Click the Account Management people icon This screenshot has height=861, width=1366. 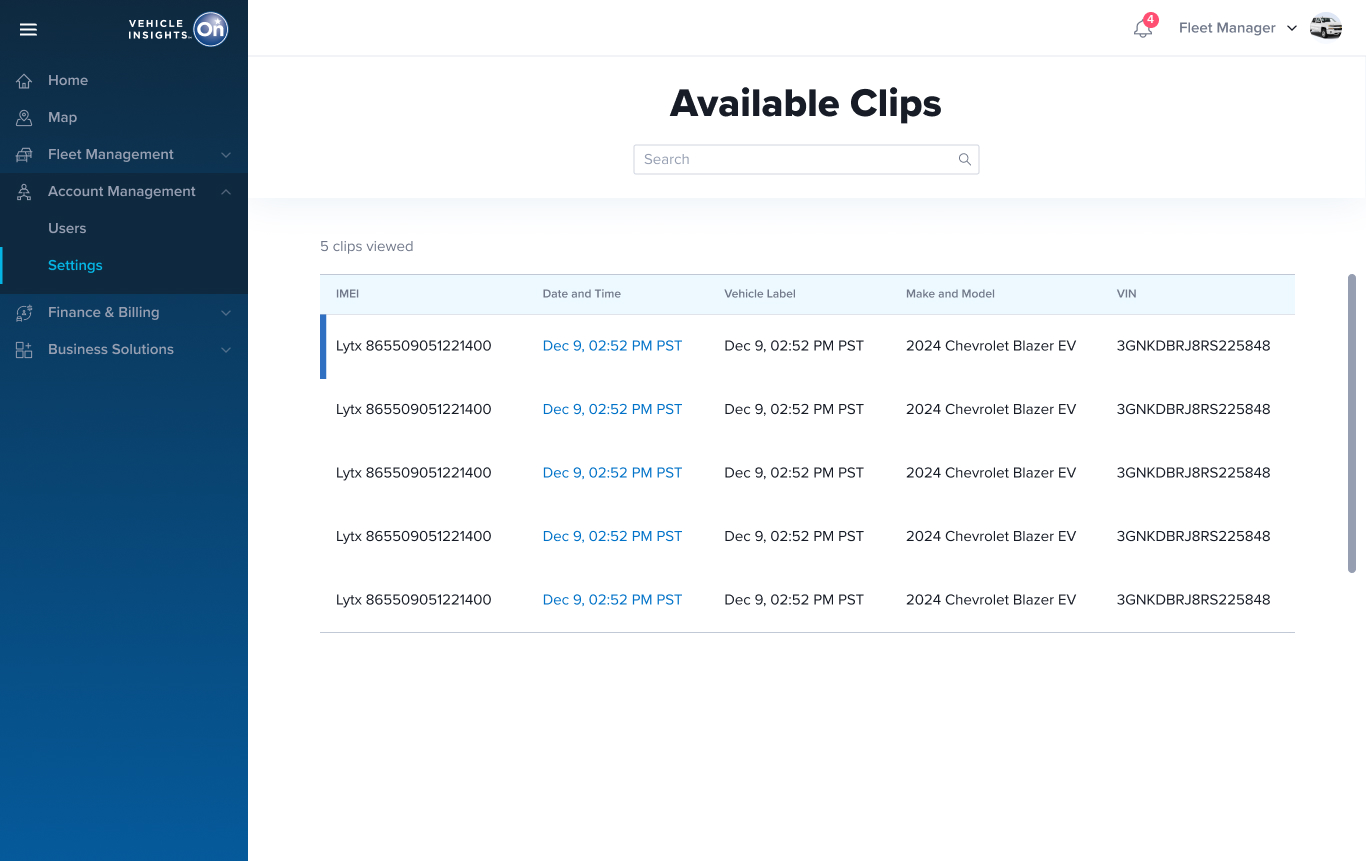[x=24, y=192]
